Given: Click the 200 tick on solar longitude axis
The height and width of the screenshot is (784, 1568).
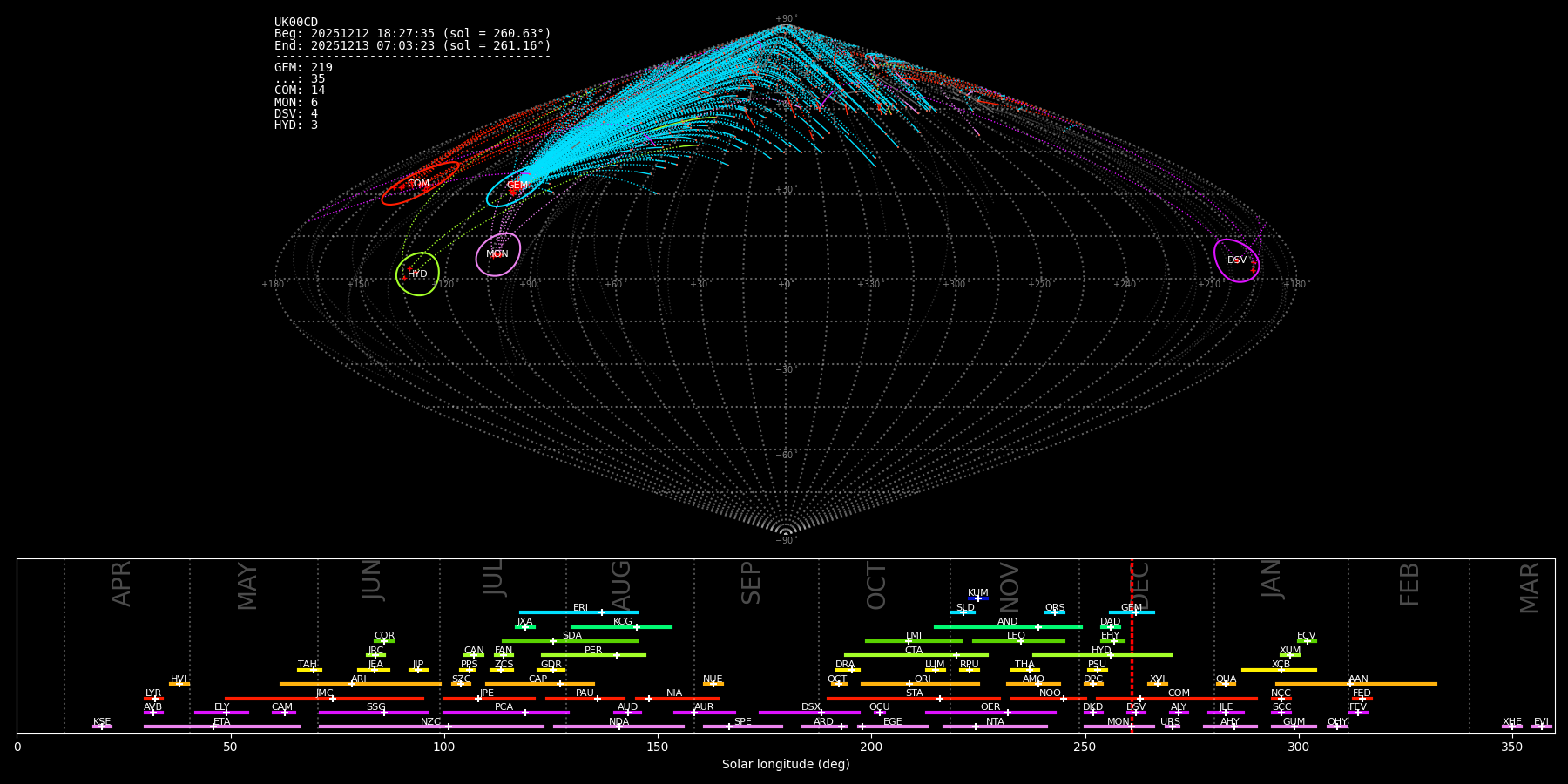Looking at the screenshot, I should (x=871, y=747).
